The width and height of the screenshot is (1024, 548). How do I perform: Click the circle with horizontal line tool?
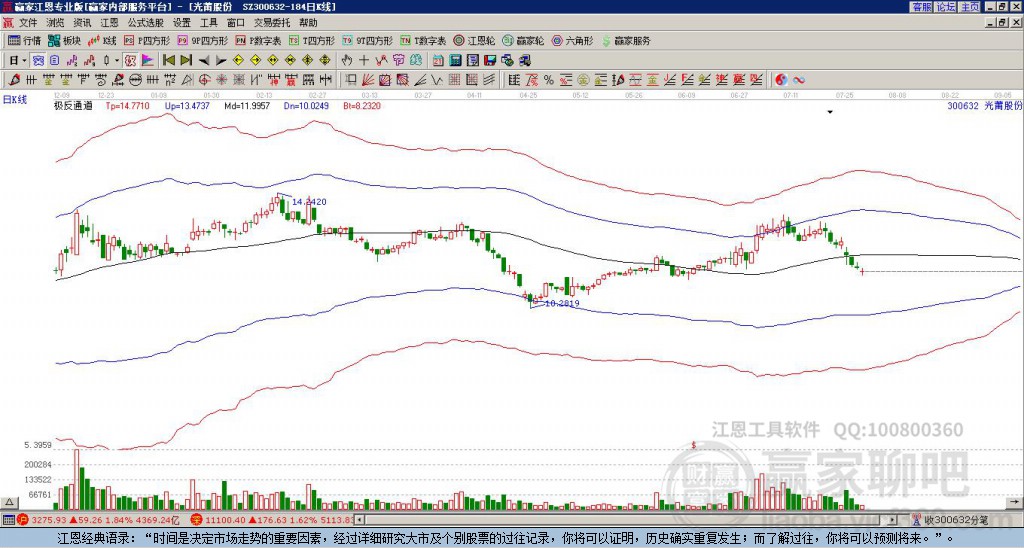(135, 80)
